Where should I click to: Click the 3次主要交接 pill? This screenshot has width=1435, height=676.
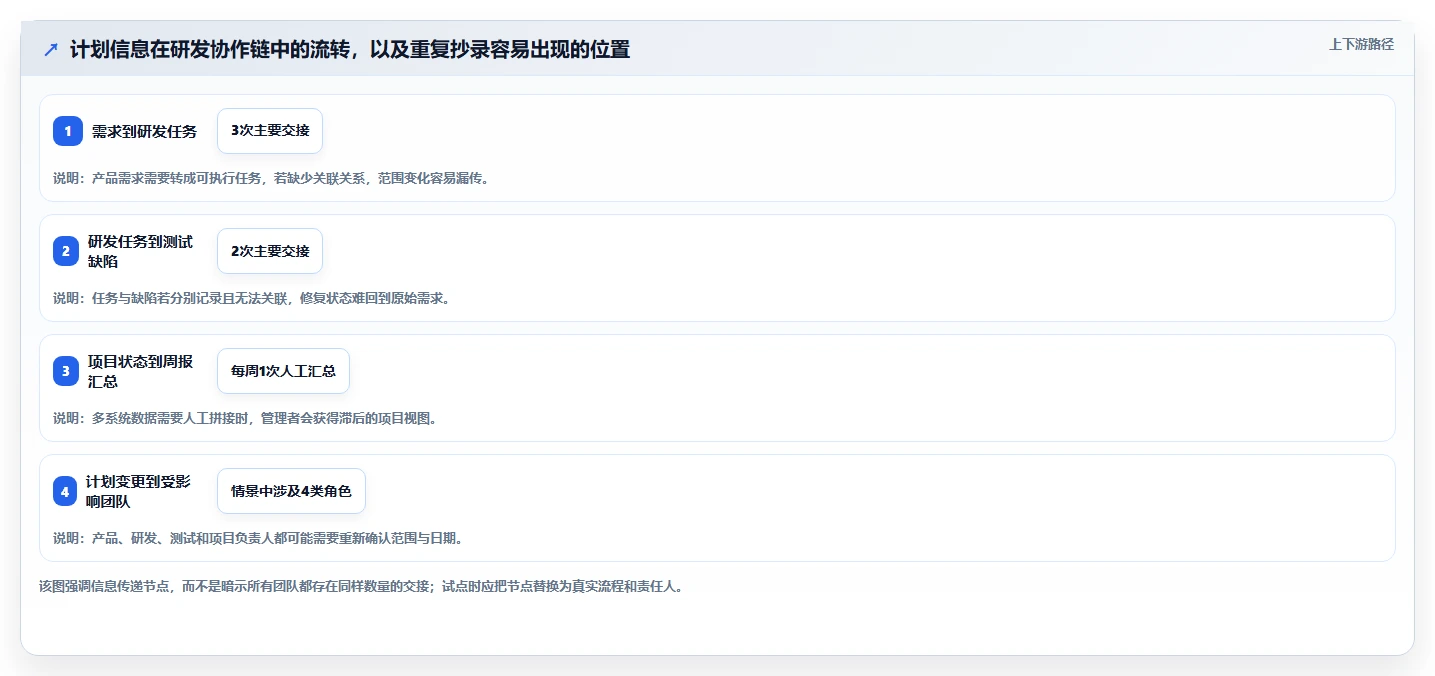(270, 131)
